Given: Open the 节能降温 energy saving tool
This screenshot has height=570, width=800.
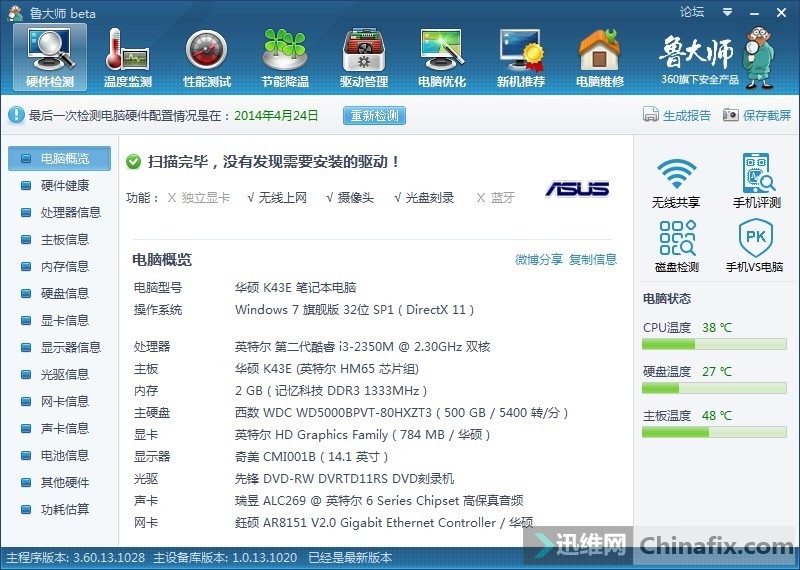Looking at the screenshot, I should pos(285,58).
